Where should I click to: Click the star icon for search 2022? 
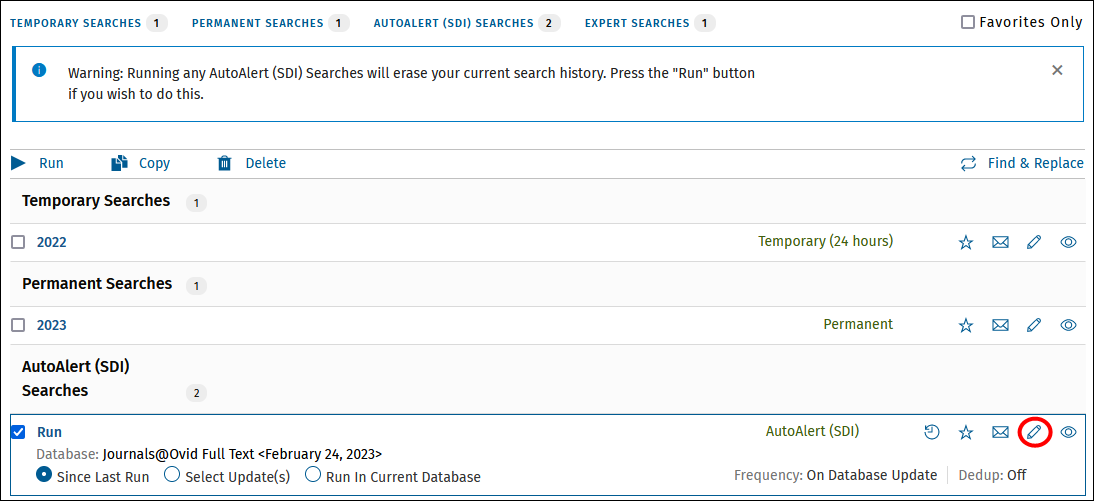pos(966,242)
